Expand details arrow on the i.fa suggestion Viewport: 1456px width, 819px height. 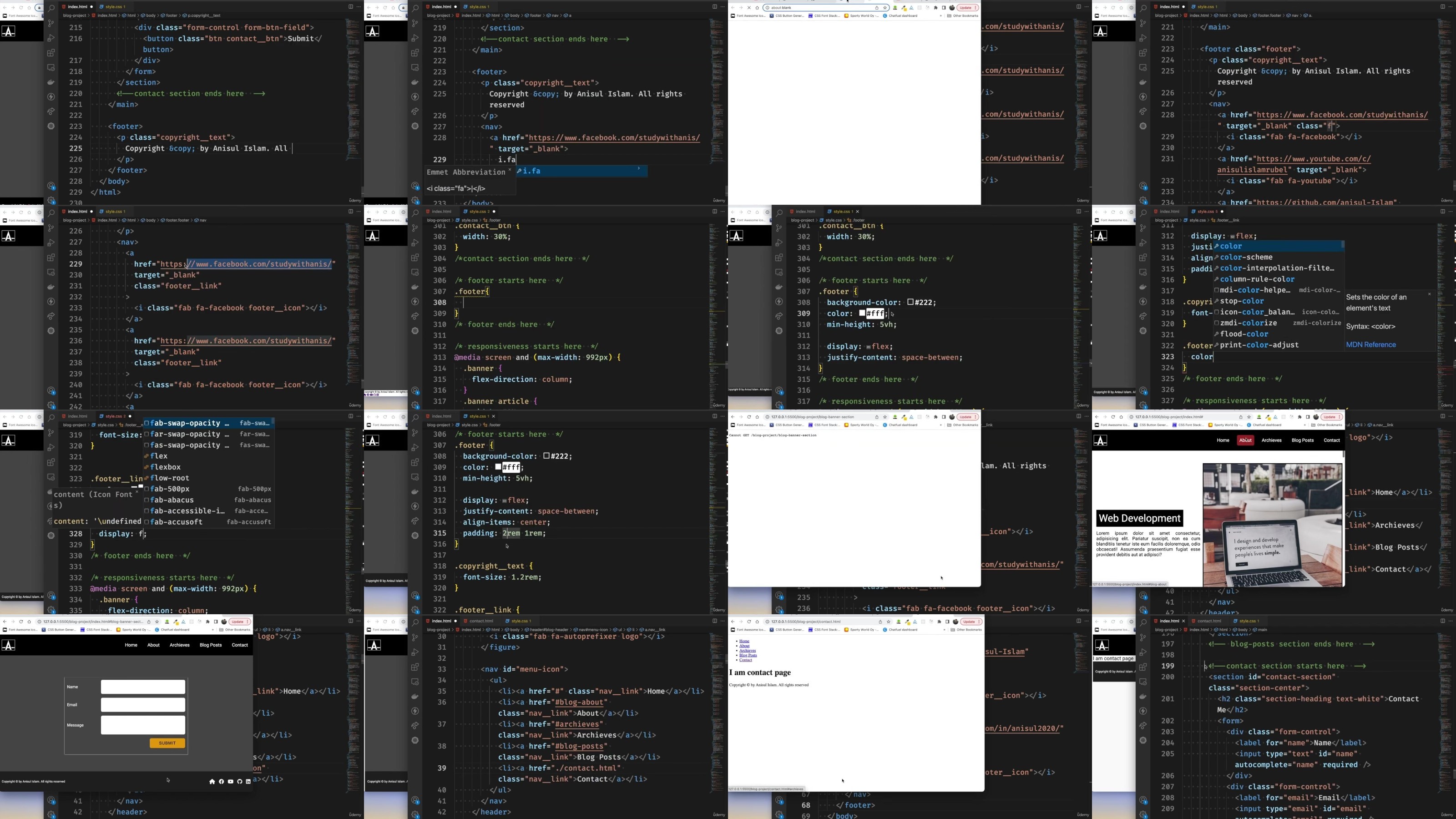click(x=639, y=168)
